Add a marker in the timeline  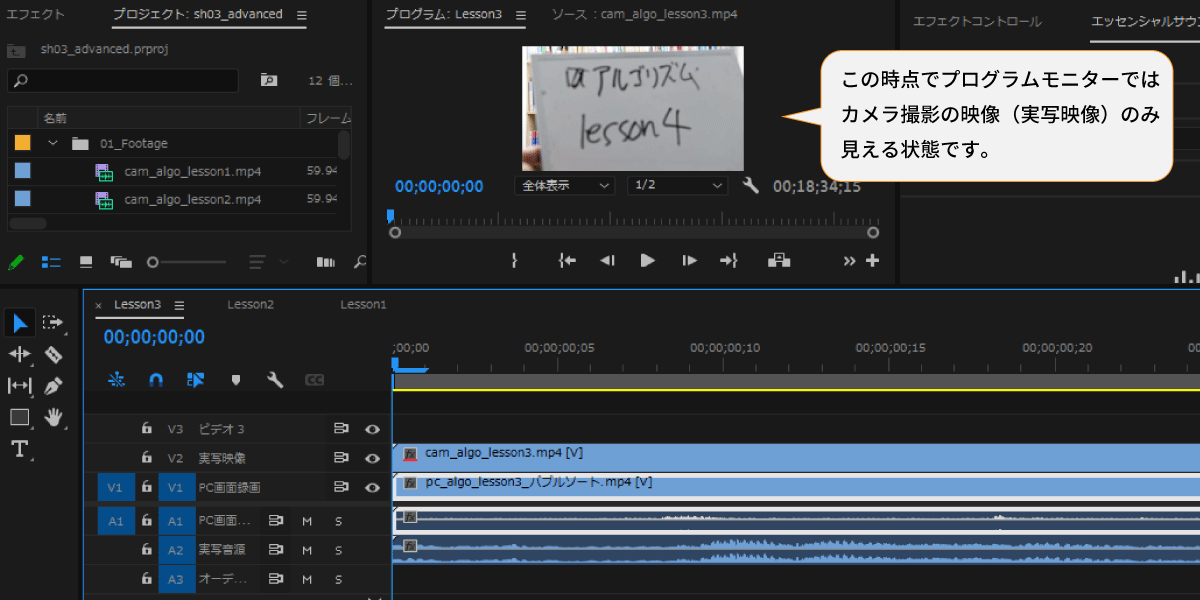(x=236, y=380)
